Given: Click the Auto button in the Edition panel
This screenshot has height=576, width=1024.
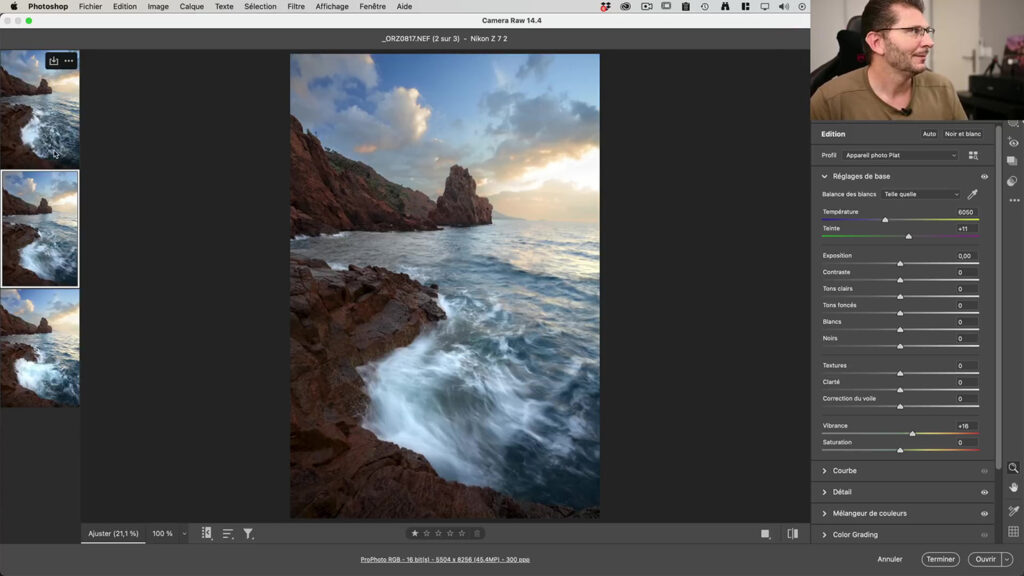Looking at the screenshot, I should click(x=929, y=134).
